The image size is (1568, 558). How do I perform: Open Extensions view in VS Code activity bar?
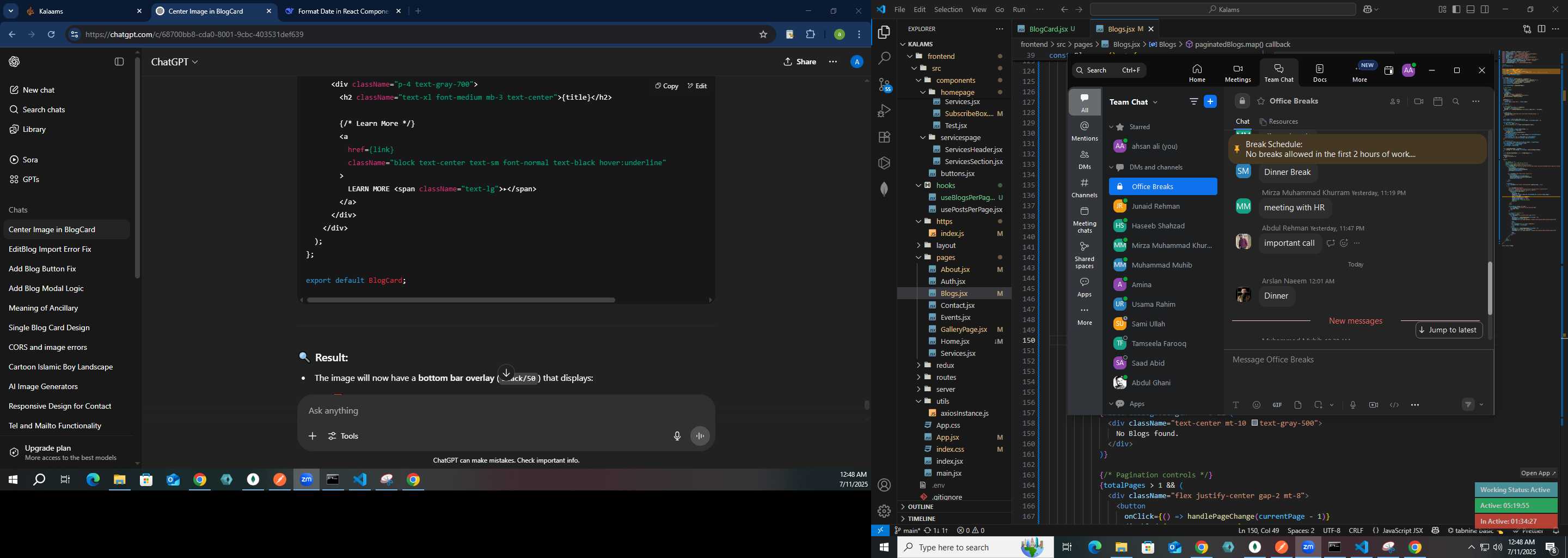click(884, 137)
